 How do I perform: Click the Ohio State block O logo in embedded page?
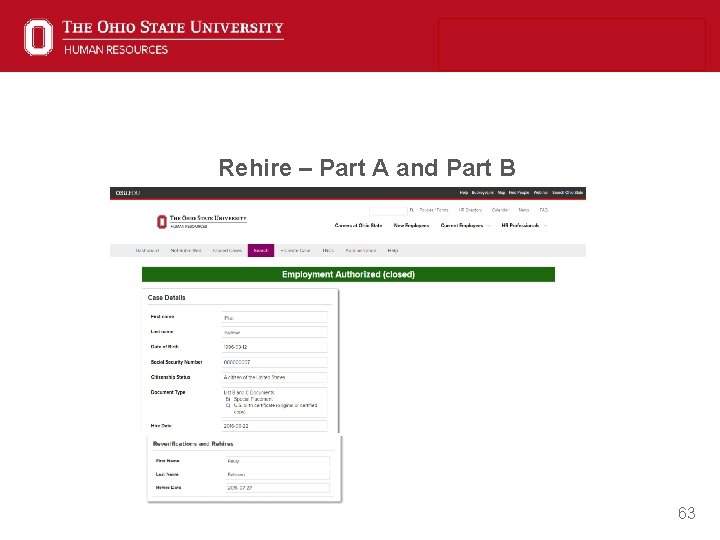tap(162, 222)
